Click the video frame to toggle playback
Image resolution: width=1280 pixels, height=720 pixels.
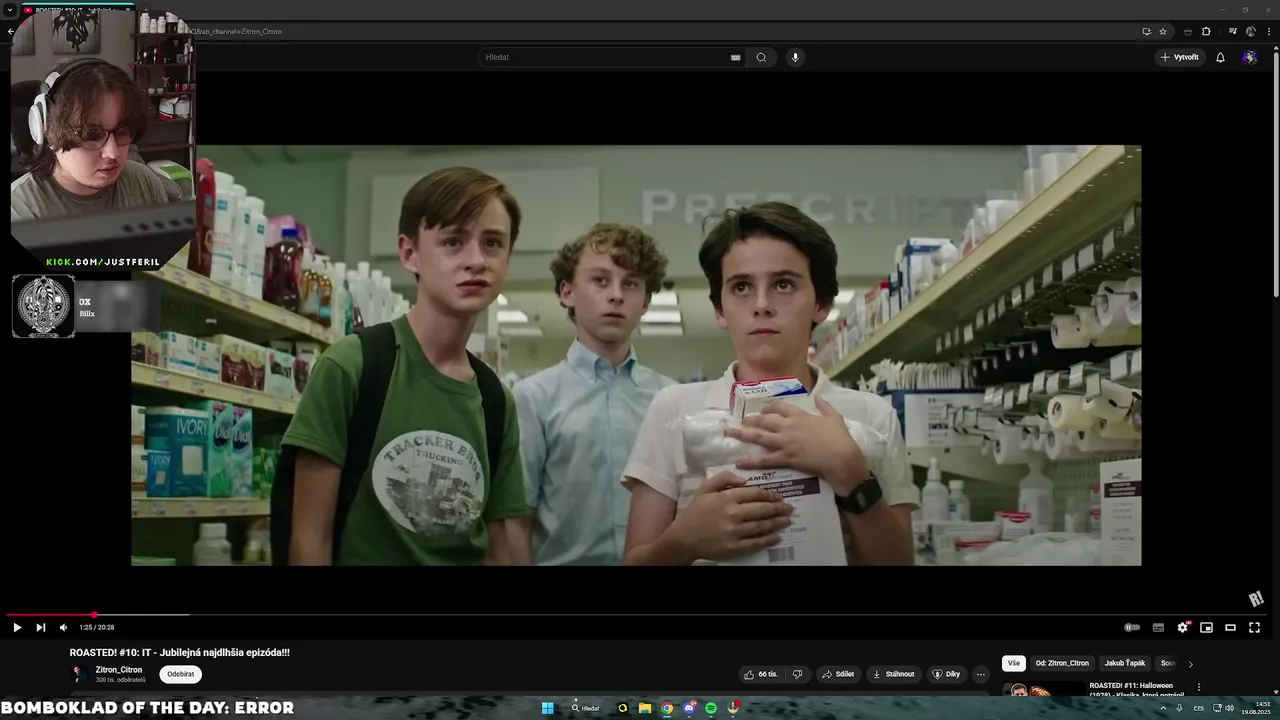636,355
